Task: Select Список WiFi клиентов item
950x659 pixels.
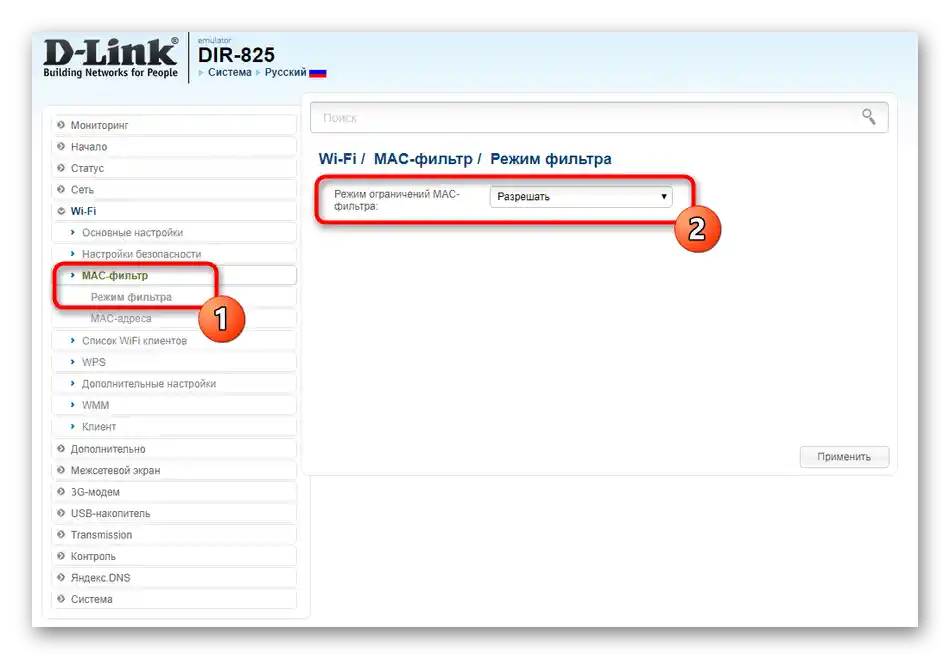Action: pos(174,340)
